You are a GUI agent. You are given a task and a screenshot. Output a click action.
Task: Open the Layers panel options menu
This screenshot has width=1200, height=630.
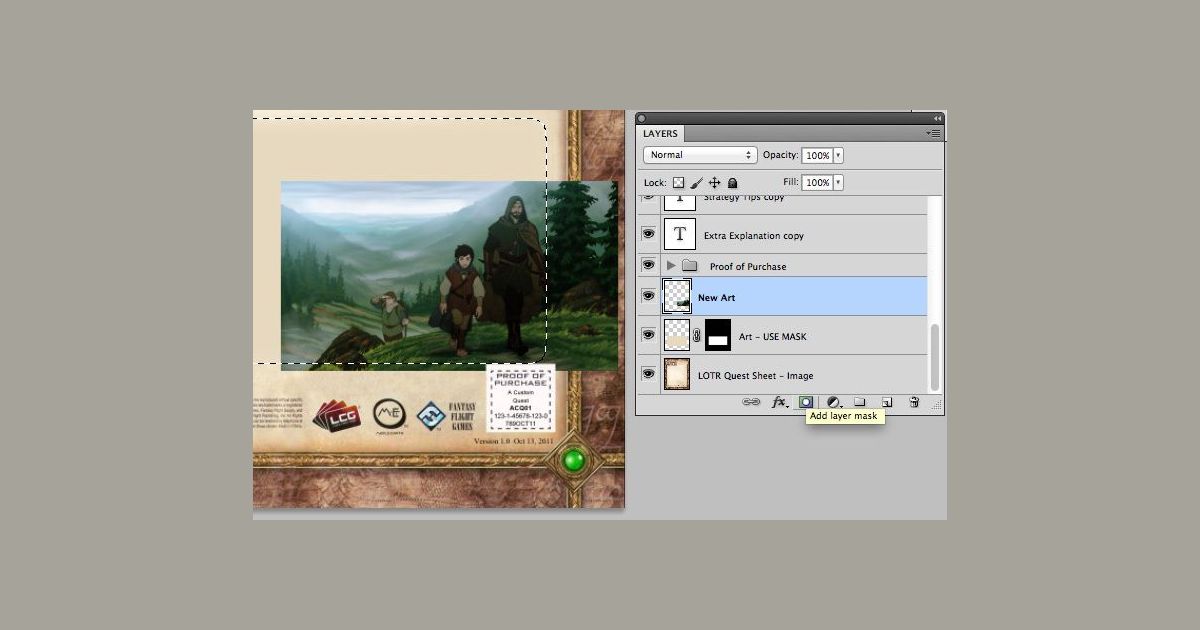coord(933,133)
